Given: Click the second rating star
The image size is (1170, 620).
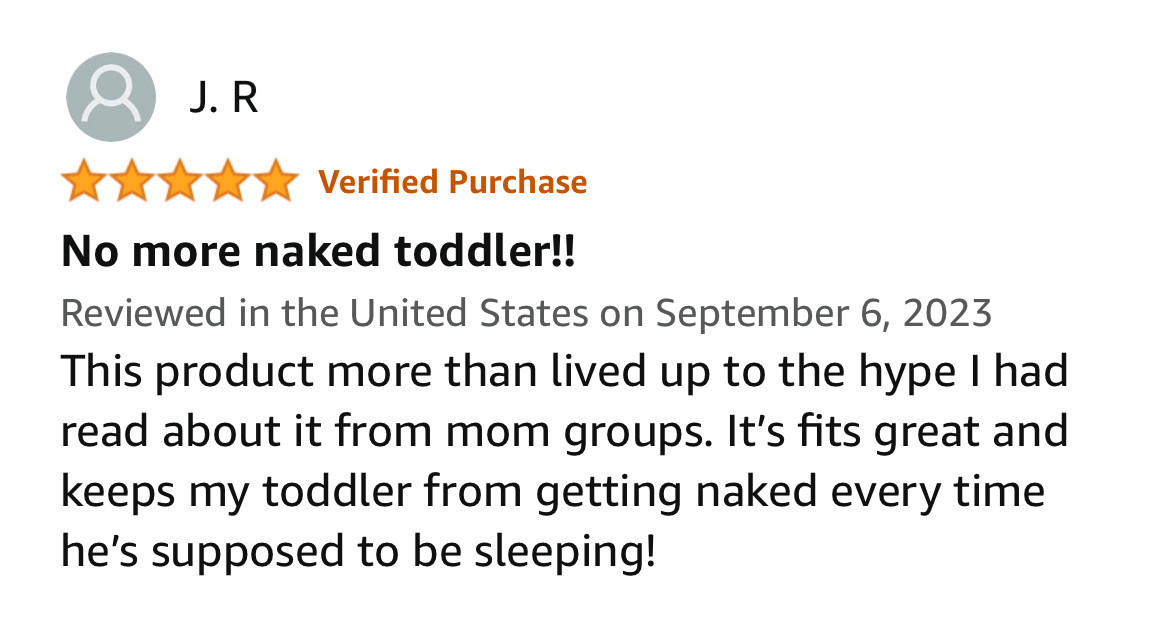Looking at the screenshot, I should (x=131, y=182).
